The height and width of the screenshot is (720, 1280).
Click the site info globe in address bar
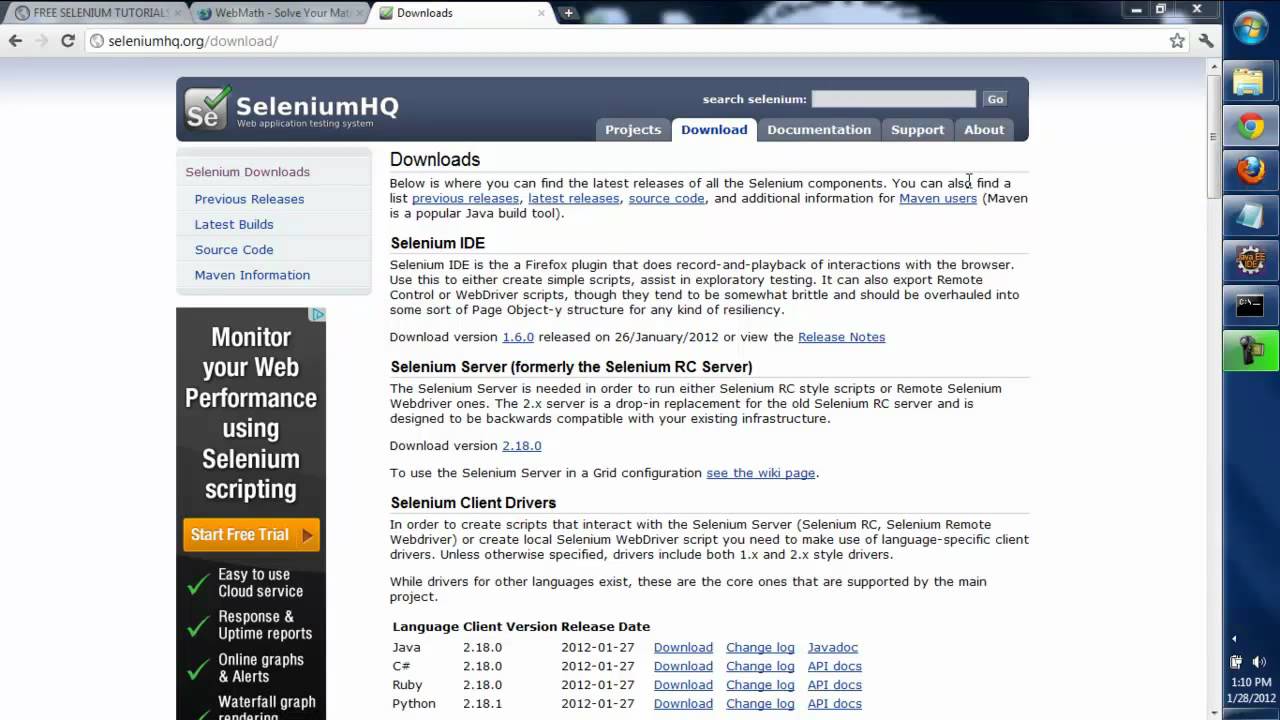97,41
